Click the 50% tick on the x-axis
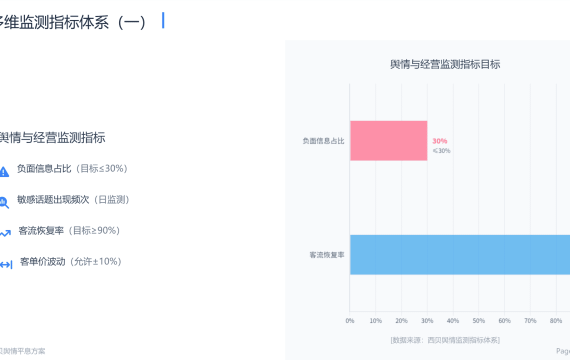This screenshot has width=570, height=360. 478,321
